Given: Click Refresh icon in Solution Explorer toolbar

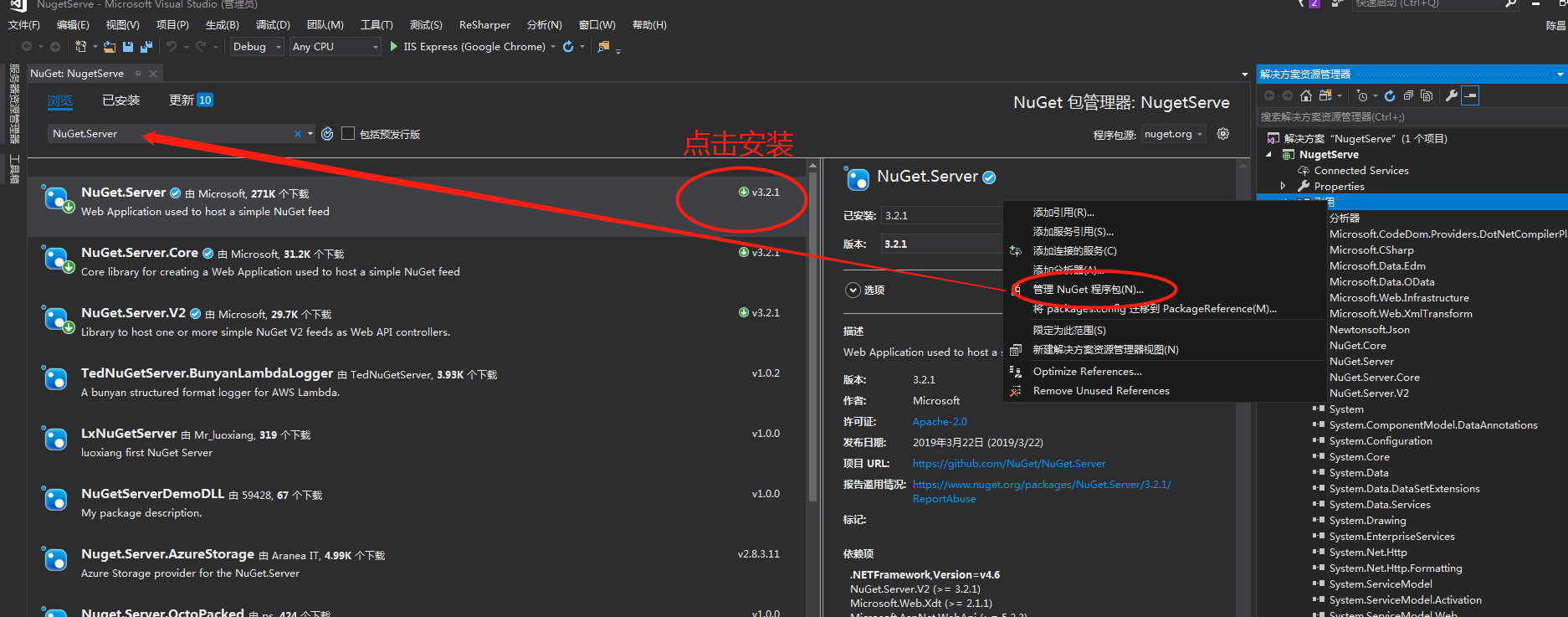Looking at the screenshot, I should [1390, 95].
